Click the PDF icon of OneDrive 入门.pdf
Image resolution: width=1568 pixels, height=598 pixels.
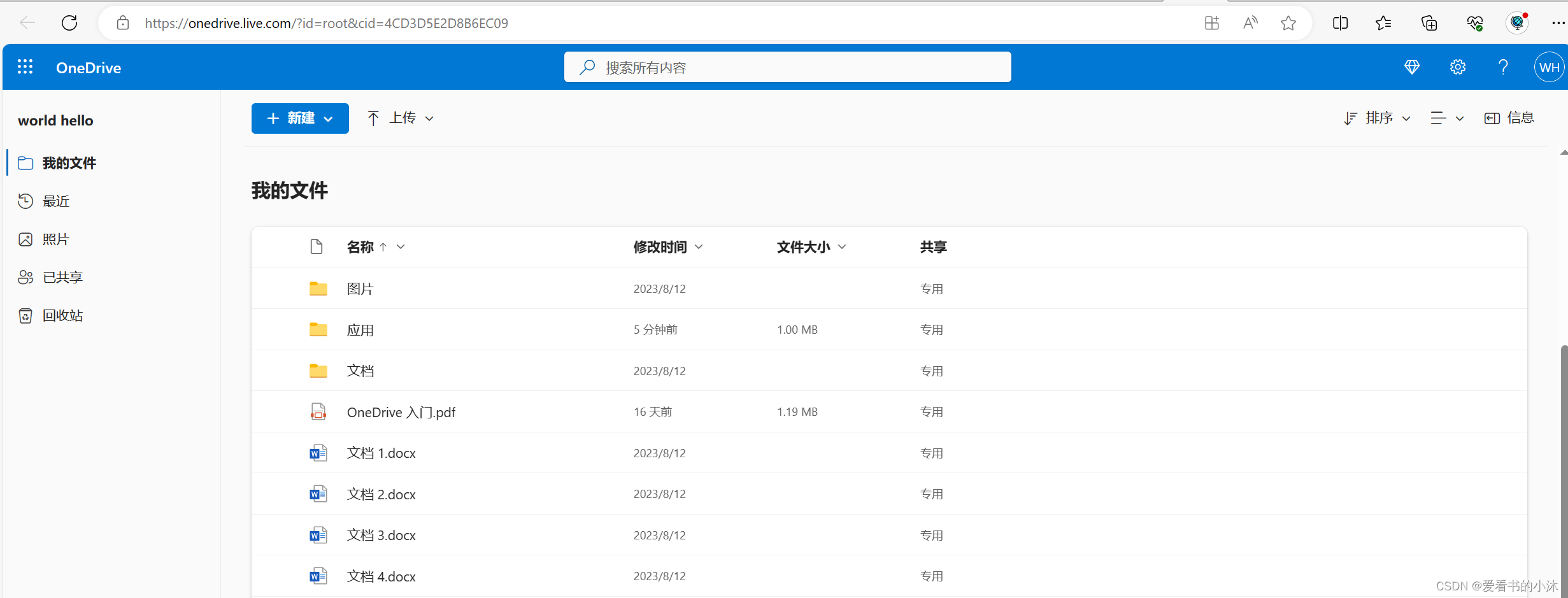tap(318, 412)
